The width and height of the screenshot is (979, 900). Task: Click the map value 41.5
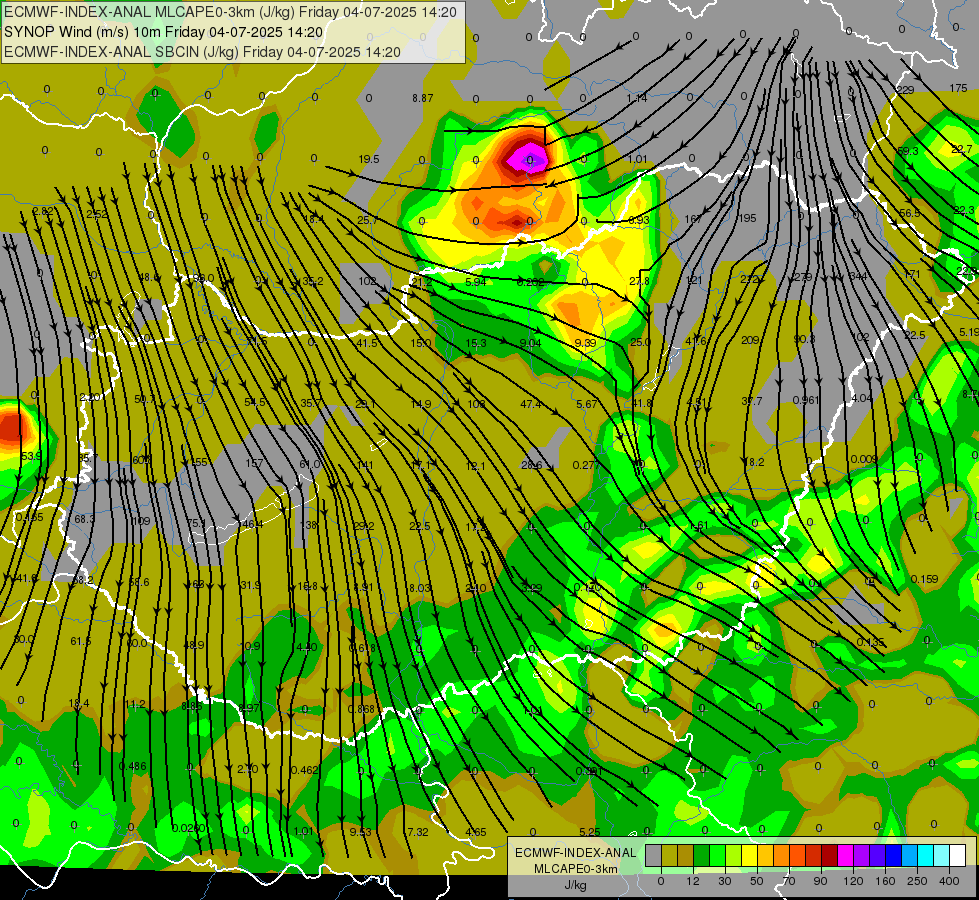367,343
